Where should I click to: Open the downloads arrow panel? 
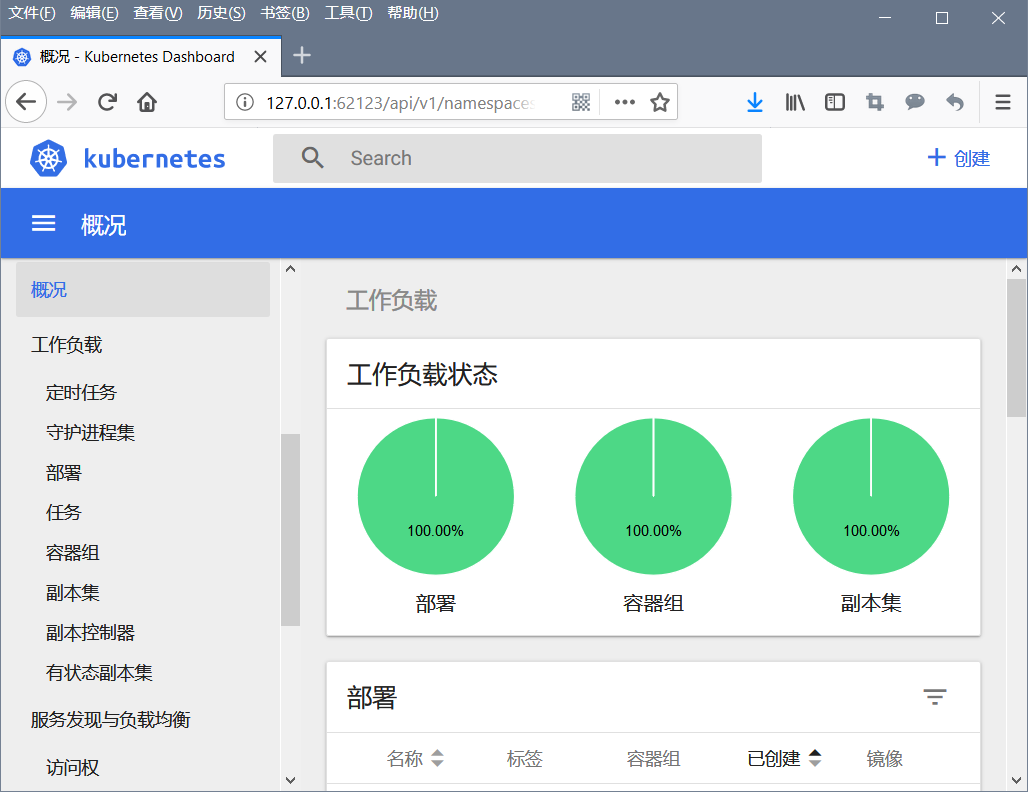coord(755,102)
